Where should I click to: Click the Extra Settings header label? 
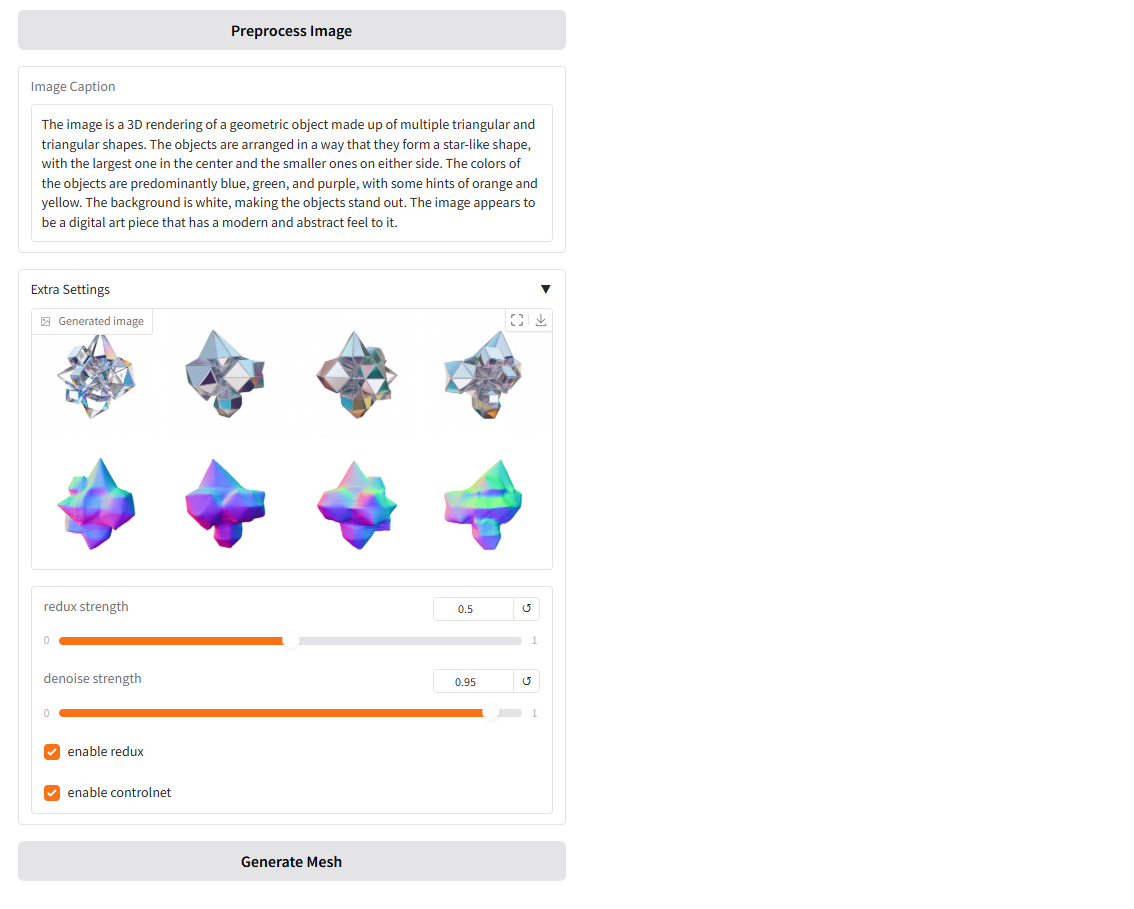coord(71,290)
